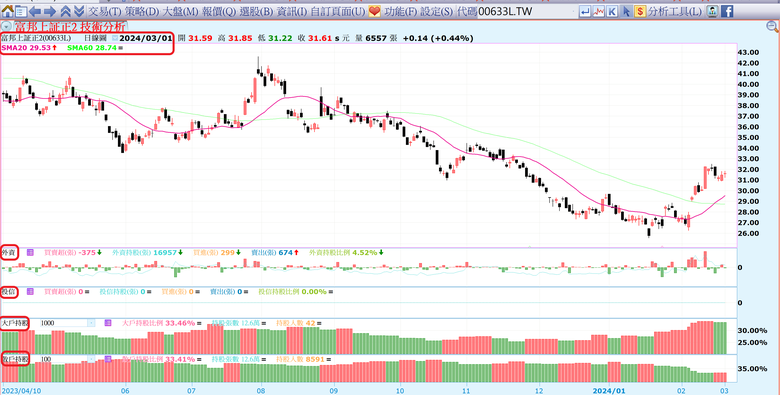
Task: Click the 外資 indicator panel label
Action: (x=9, y=253)
